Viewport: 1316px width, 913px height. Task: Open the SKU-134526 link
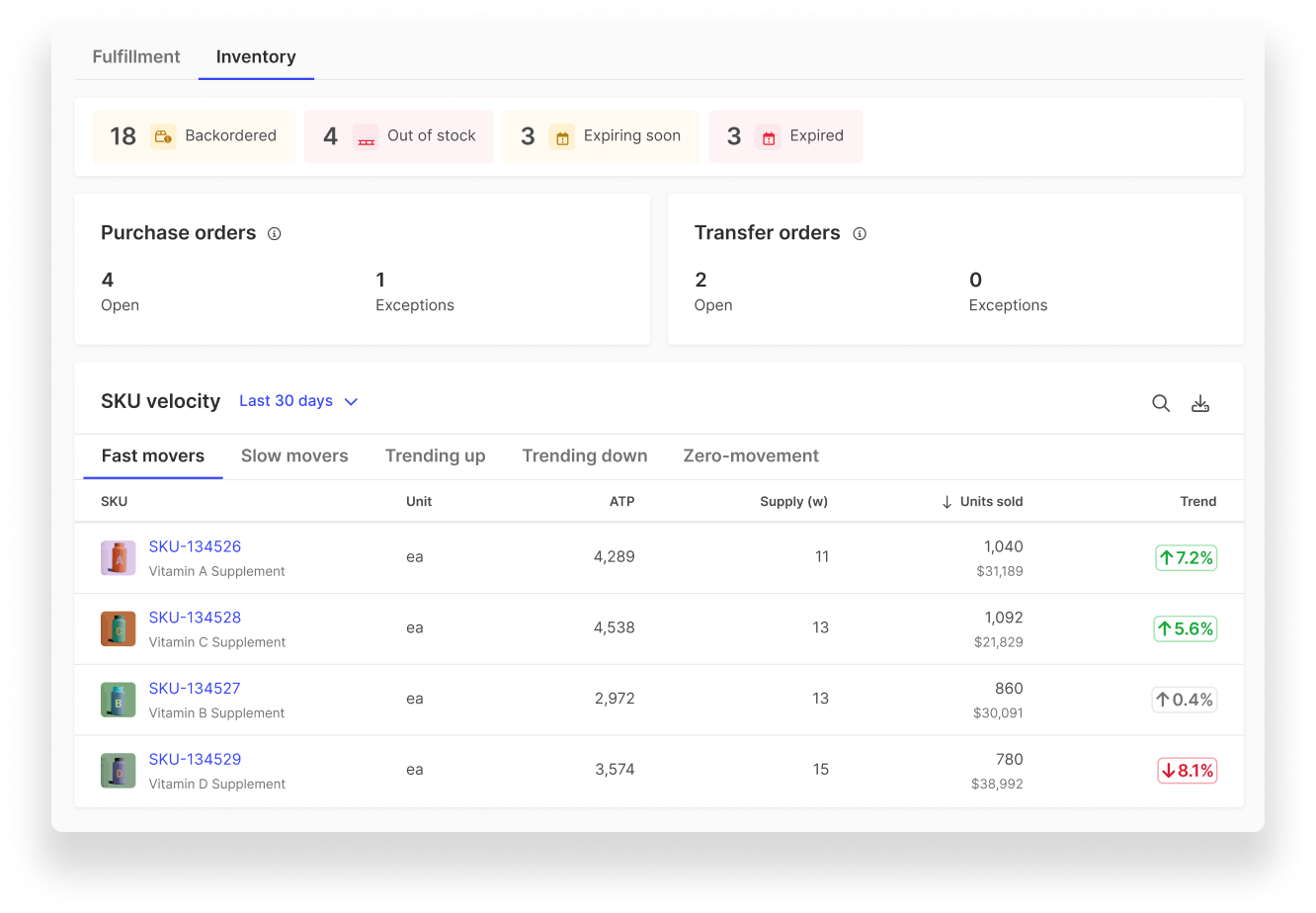pyautogui.click(x=195, y=546)
